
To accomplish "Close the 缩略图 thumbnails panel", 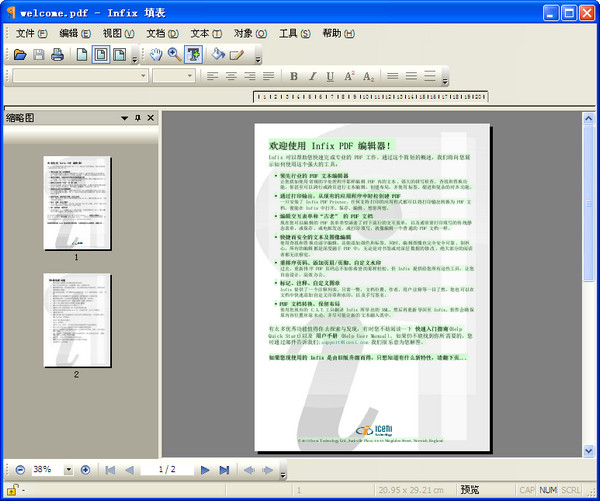I will coord(151,118).
